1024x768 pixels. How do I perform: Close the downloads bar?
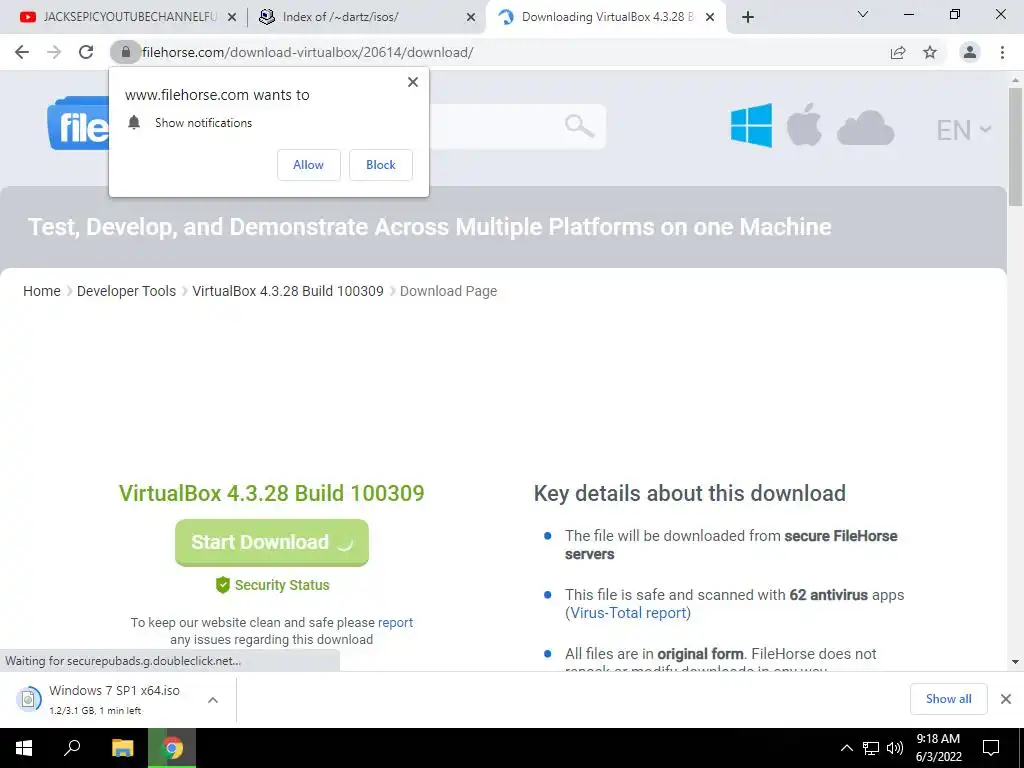[1006, 699]
